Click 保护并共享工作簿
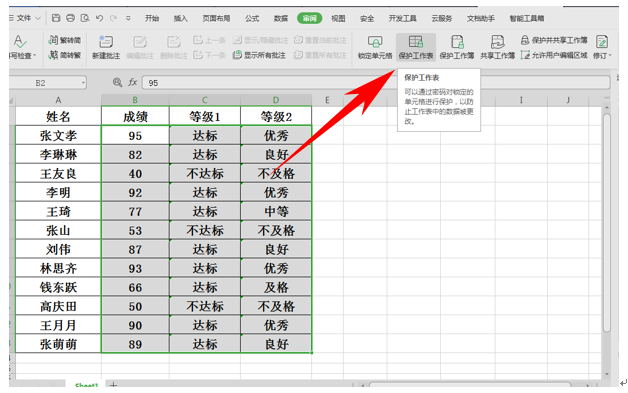The height and width of the screenshot is (393, 628). [554, 40]
